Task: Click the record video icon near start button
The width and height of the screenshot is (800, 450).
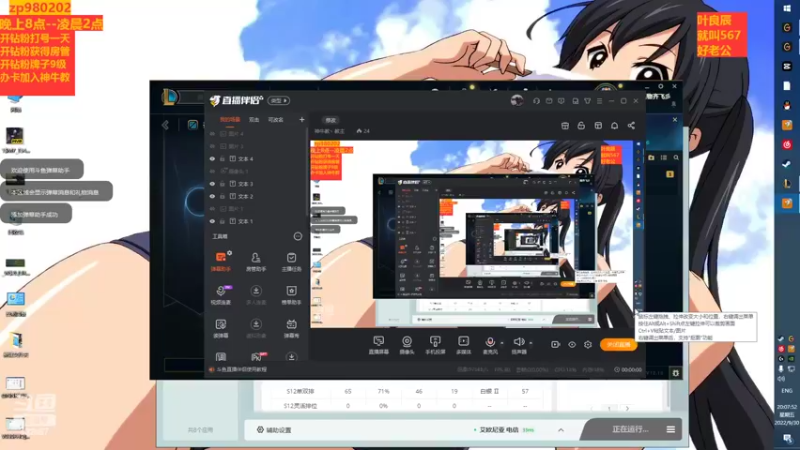Action: tap(556, 344)
